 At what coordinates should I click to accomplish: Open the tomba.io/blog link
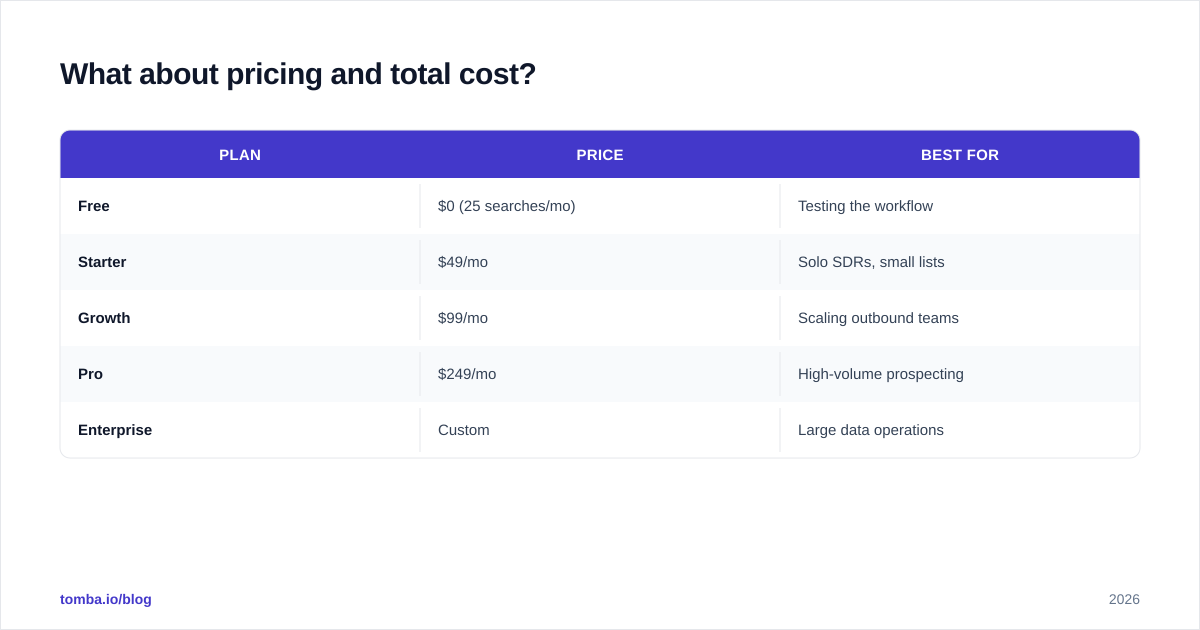coord(106,599)
